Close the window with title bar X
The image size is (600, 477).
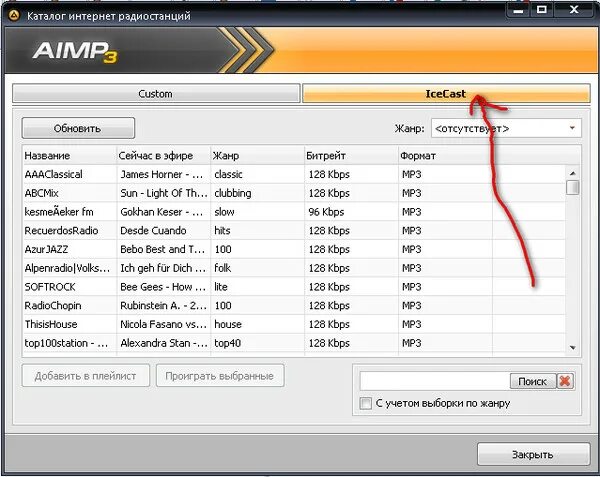tap(574, 10)
